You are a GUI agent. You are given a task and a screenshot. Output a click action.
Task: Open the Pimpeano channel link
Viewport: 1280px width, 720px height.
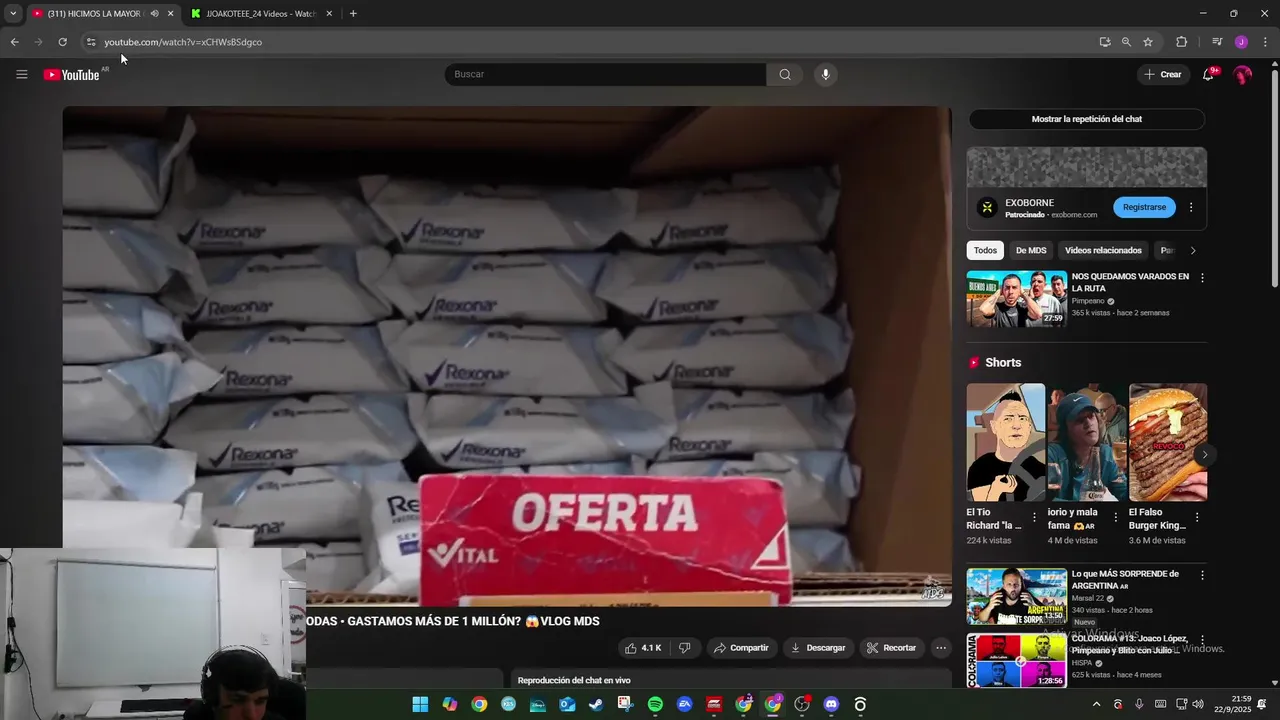[x=1088, y=301]
